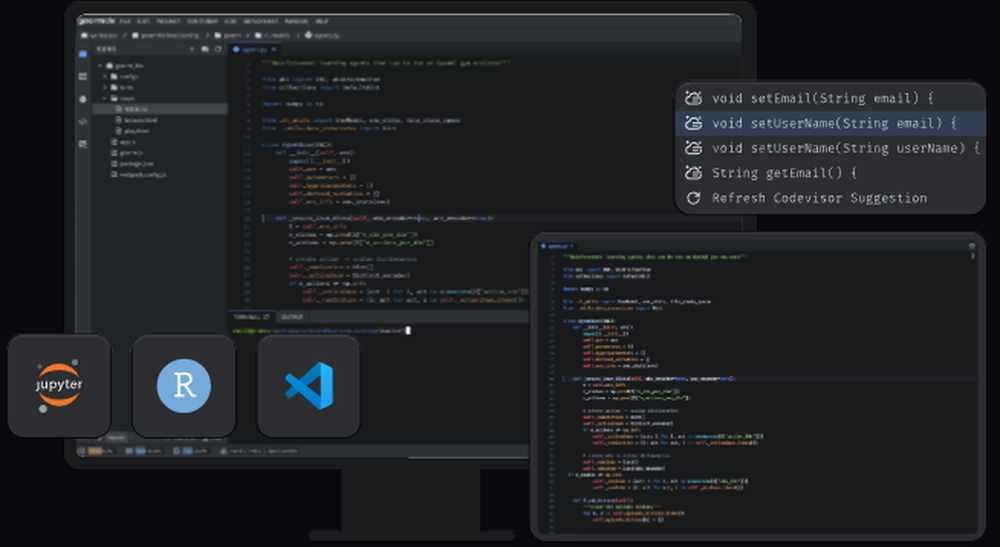
Task: Click the gear-shaped icon in the activity sidebar
Action: coord(83,99)
